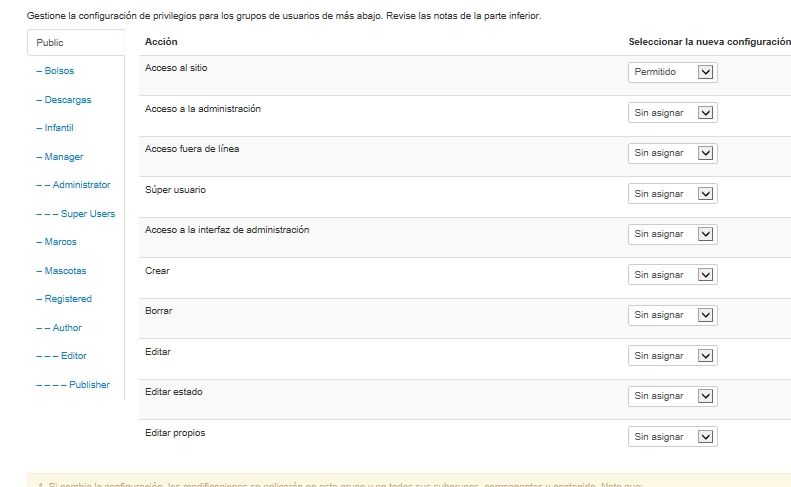Expand Acceso a la interfaz de administración dropdown
Screen dimensions: 791x487
[x=672, y=234]
